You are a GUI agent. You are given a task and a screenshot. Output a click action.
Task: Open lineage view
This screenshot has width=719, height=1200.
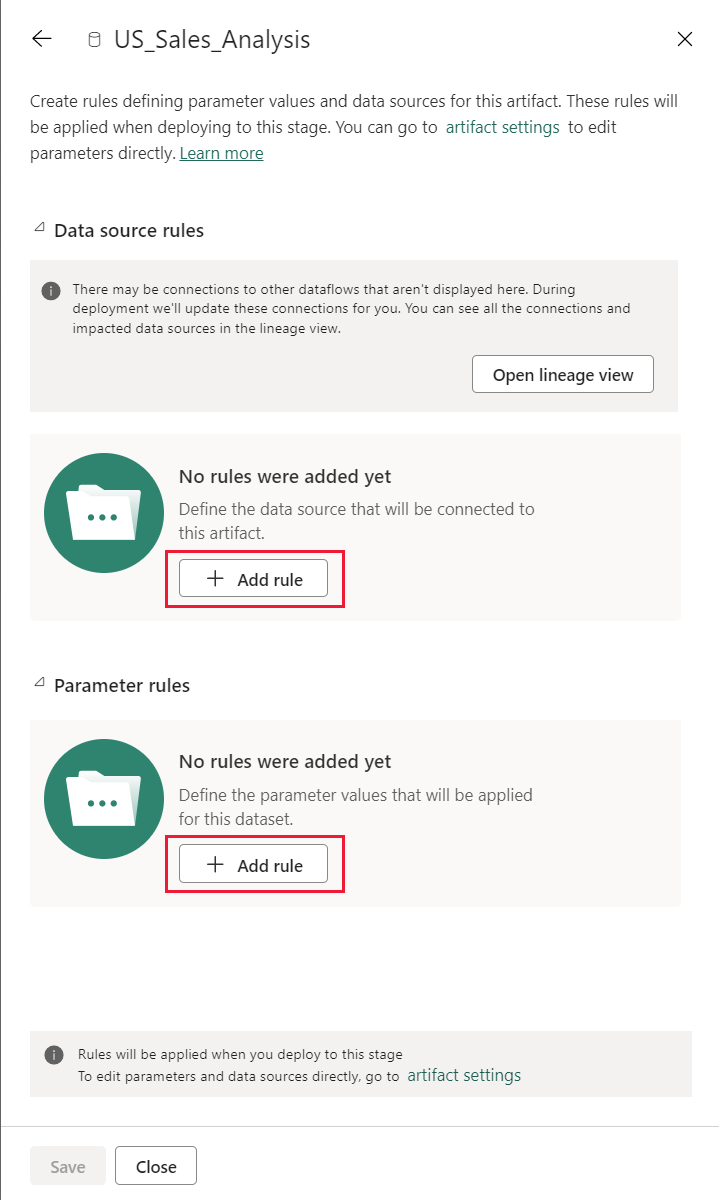coord(562,373)
